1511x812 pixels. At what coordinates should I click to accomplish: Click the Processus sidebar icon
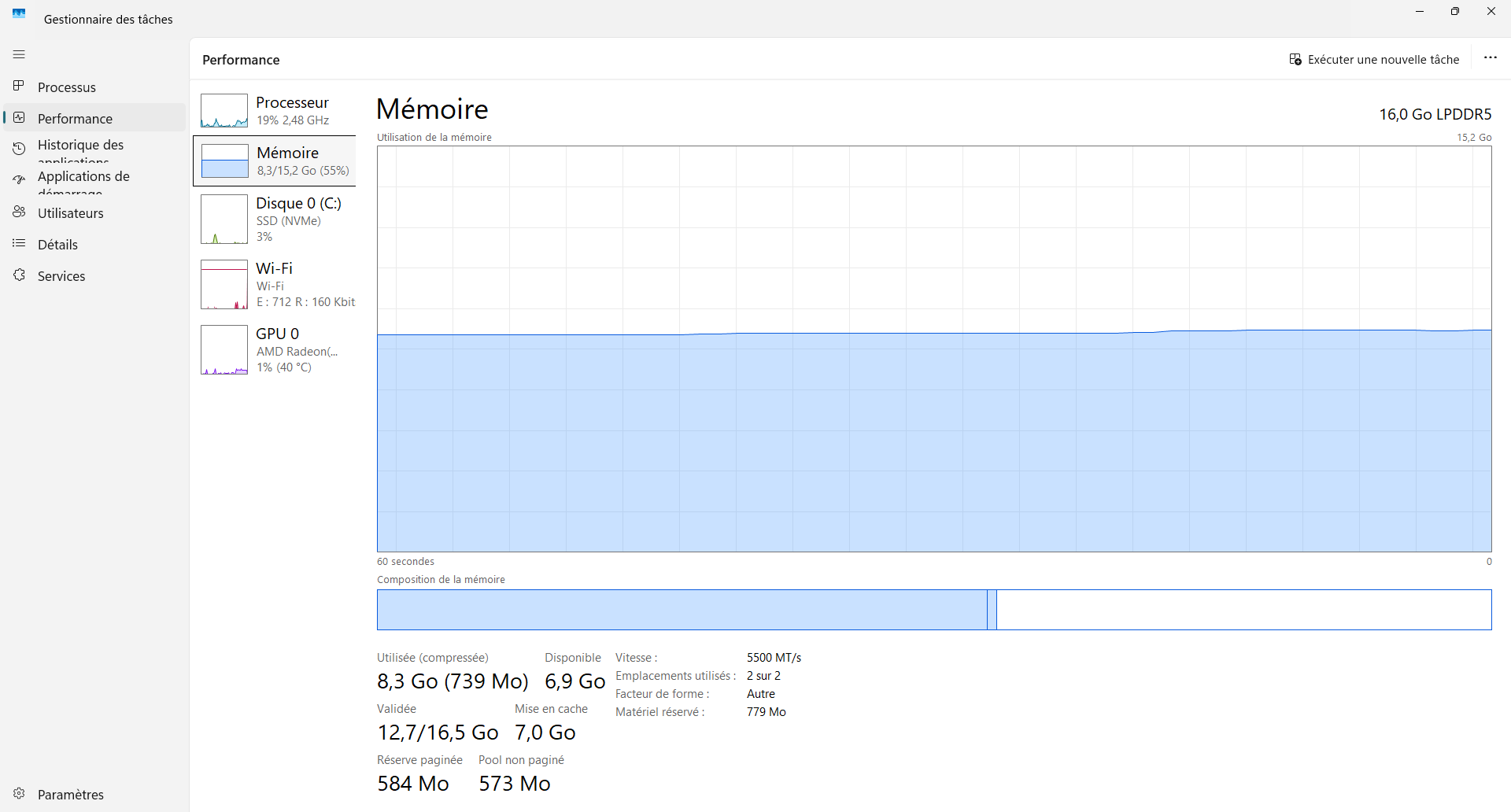coord(19,86)
